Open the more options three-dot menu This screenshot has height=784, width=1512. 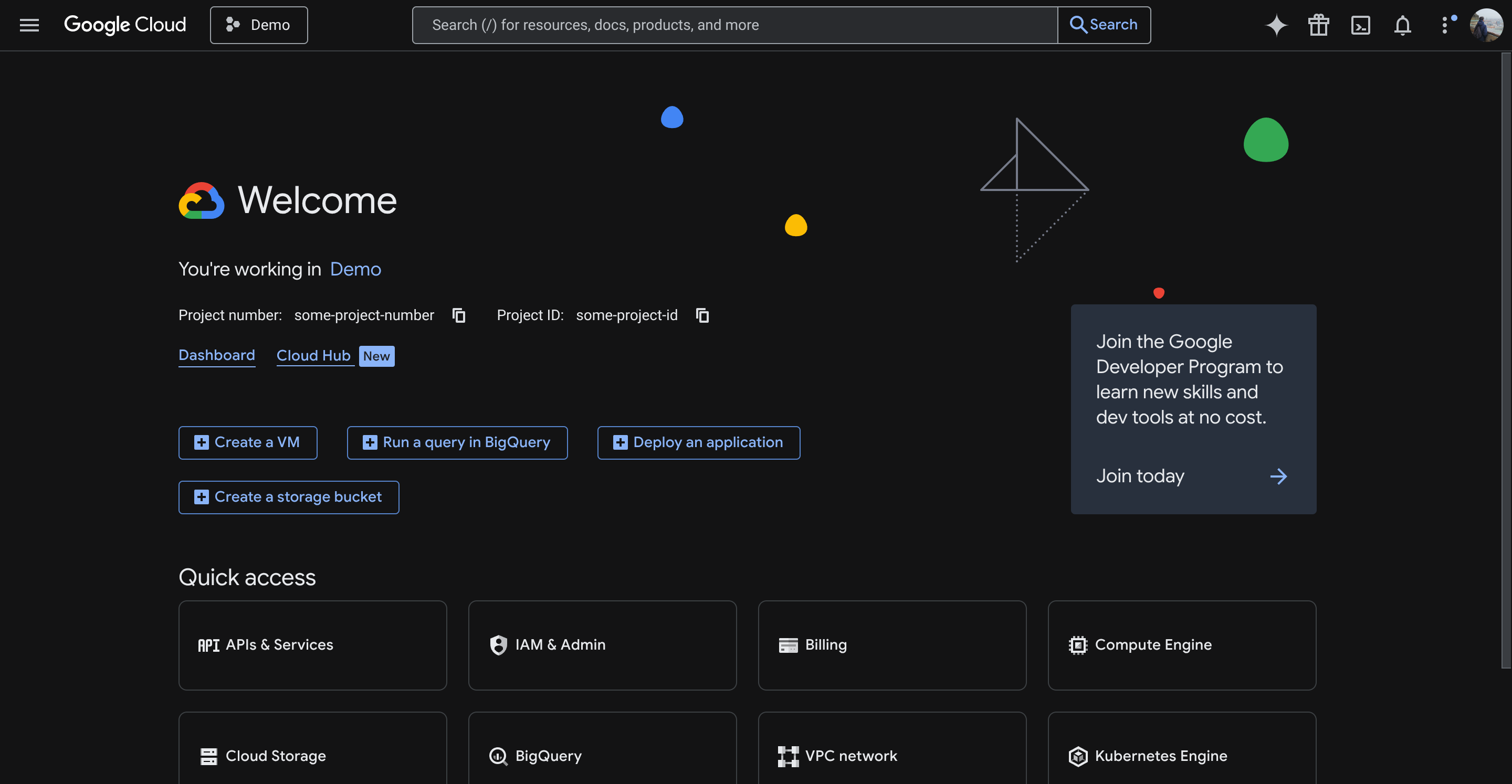1445,25
